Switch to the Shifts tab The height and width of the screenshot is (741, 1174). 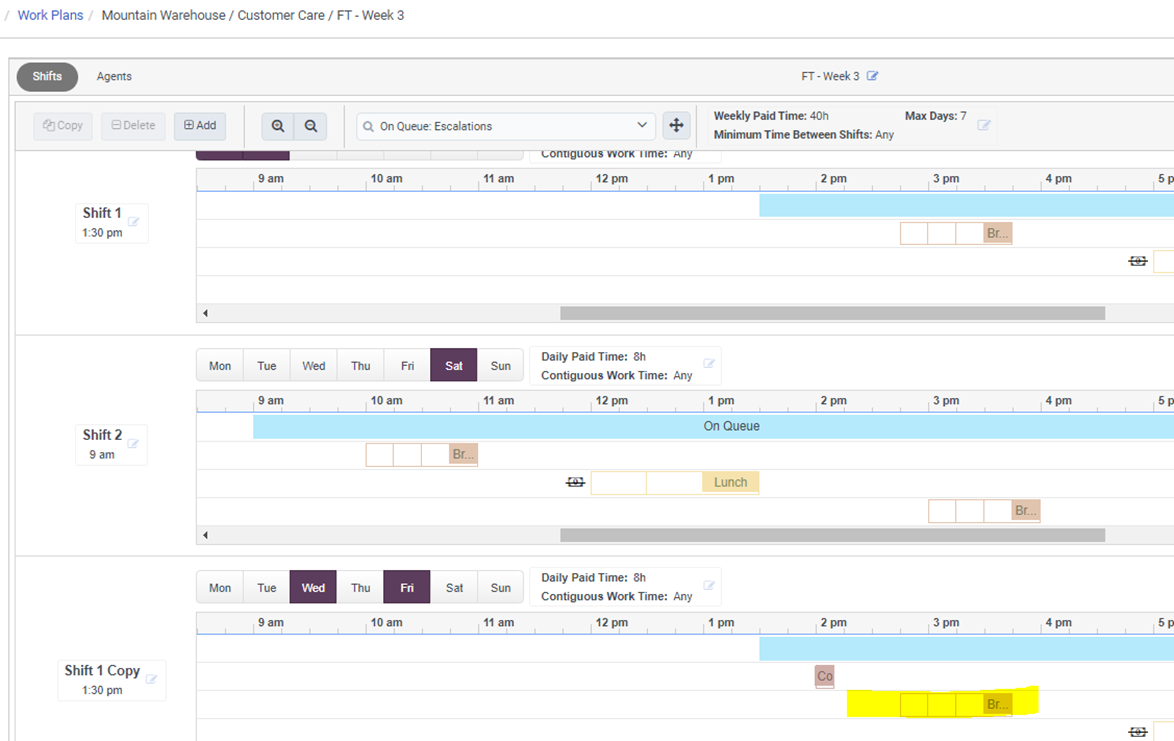47,76
